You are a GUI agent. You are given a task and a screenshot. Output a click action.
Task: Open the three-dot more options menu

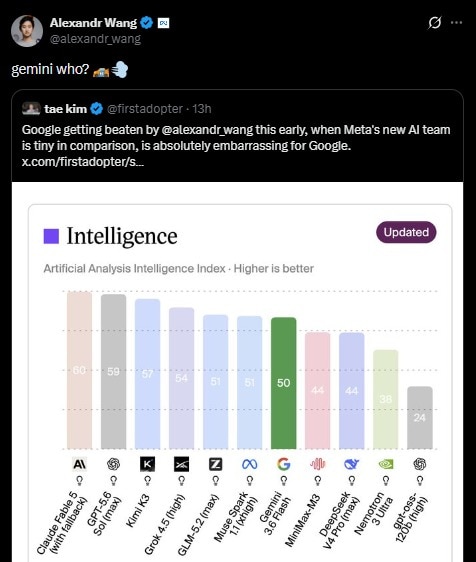[x=456, y=23]
